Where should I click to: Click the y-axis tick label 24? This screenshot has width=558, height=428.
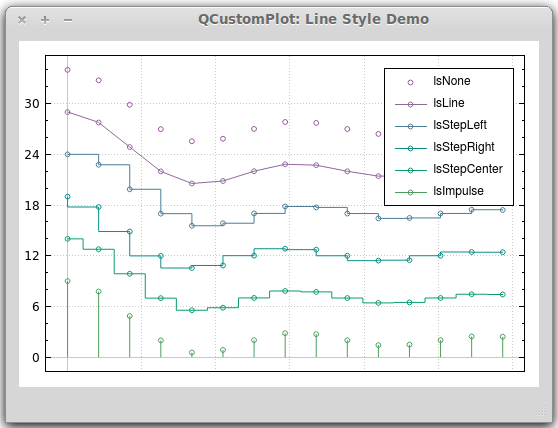(32, 155)
